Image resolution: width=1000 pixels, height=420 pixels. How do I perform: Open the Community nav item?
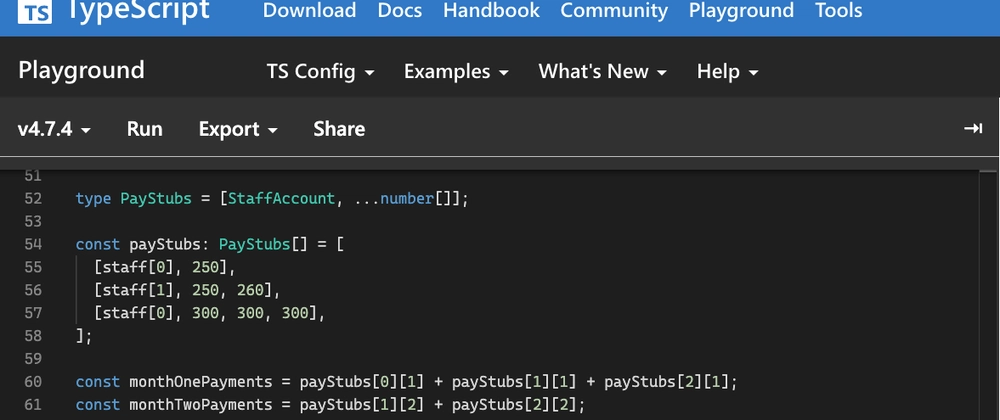coord(614,11)
